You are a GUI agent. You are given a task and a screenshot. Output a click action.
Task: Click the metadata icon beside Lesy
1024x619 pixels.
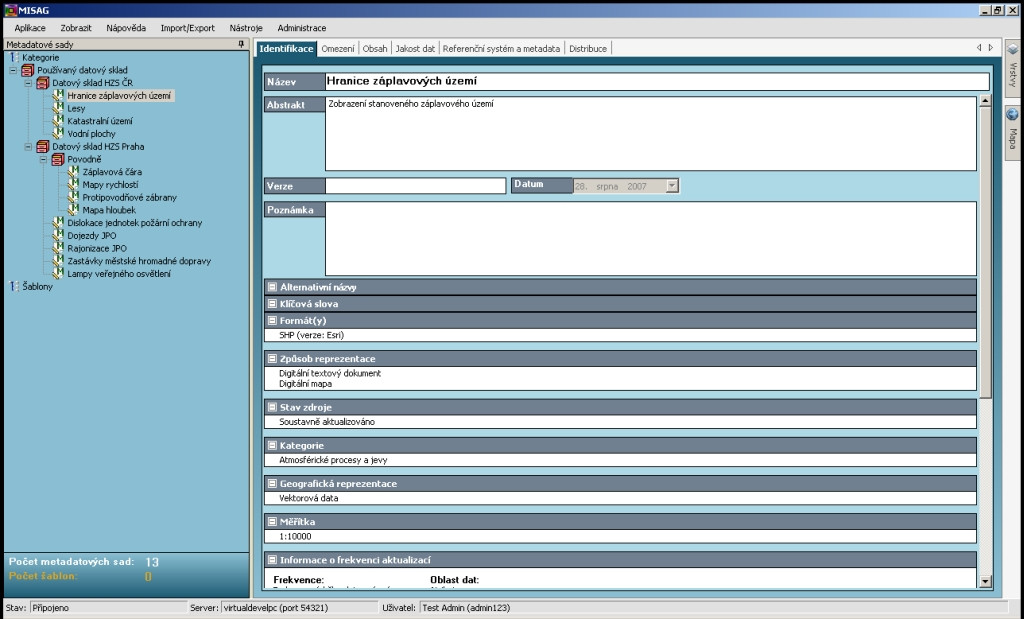[58, 108]
